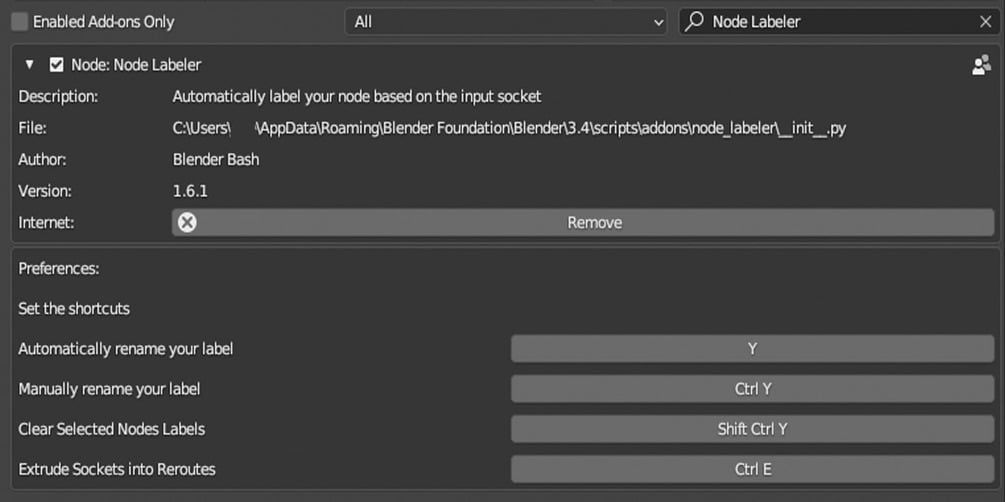
Task: Click the magnifier search icon
Action: (694, 21)
